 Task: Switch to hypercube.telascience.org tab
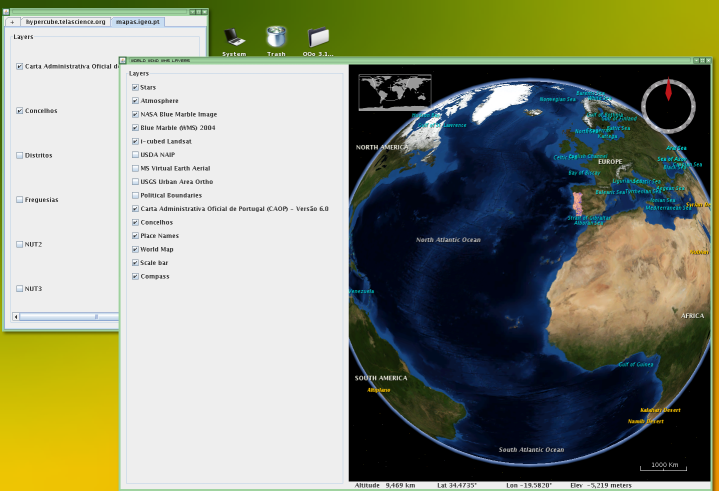66,21
